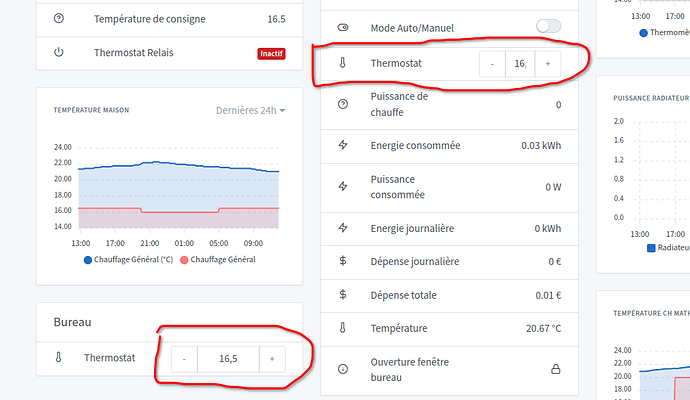This screenshot has width=690, height=400.
Task: Increase the middle panel Thermostat value
Action: click(547, 64)
